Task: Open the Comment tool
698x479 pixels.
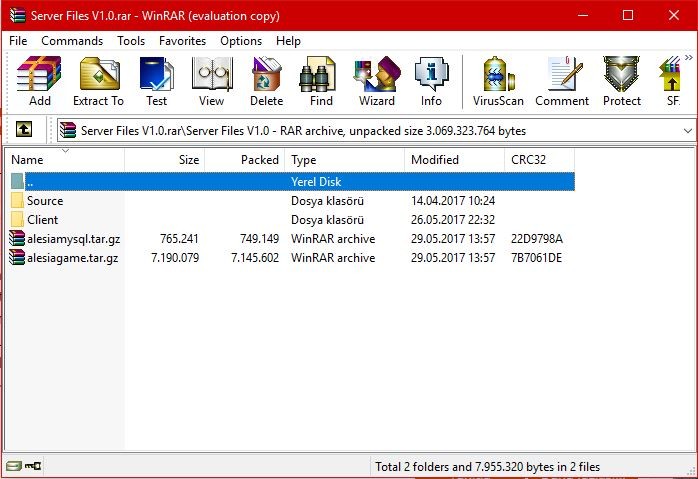Action: click(x=562, y=81)
